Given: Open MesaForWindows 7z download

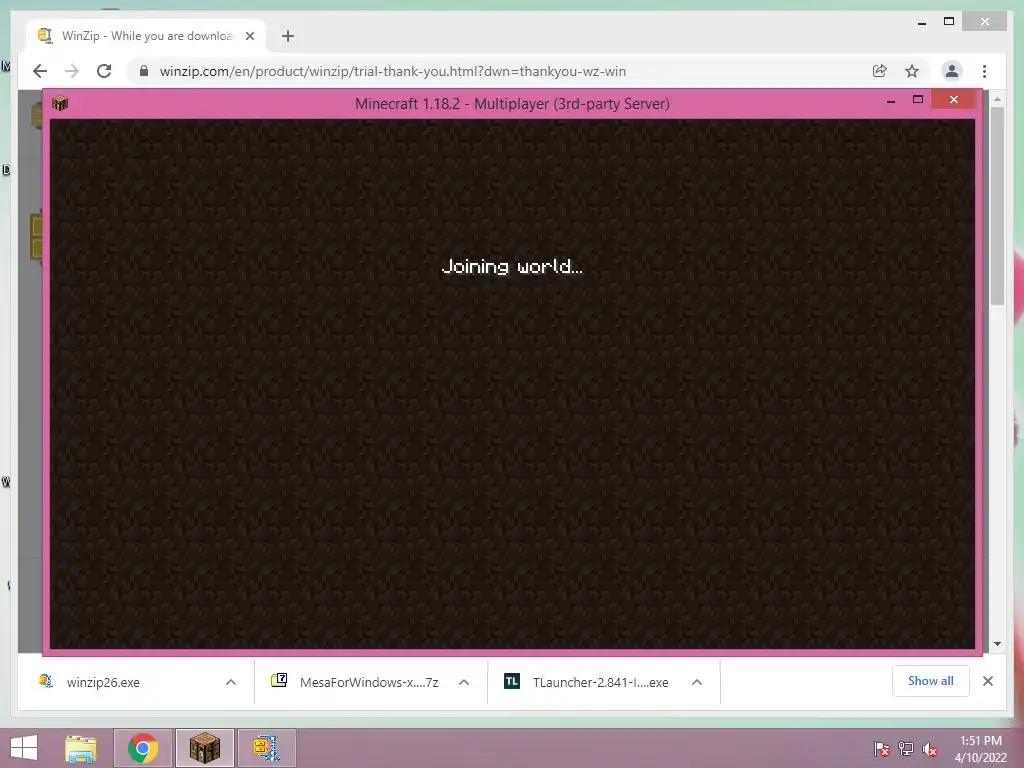Looking at the screenshot, I should tap(368, 682).
